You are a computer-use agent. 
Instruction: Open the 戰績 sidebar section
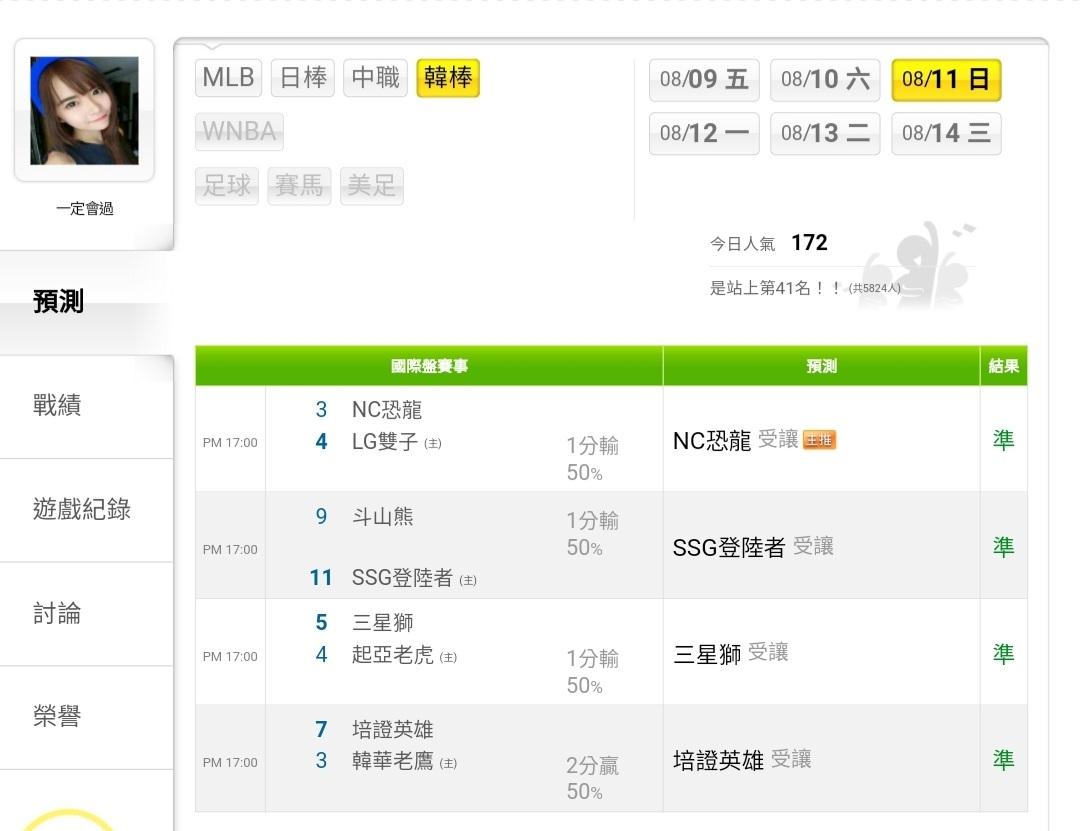click(x=86, y=406)
